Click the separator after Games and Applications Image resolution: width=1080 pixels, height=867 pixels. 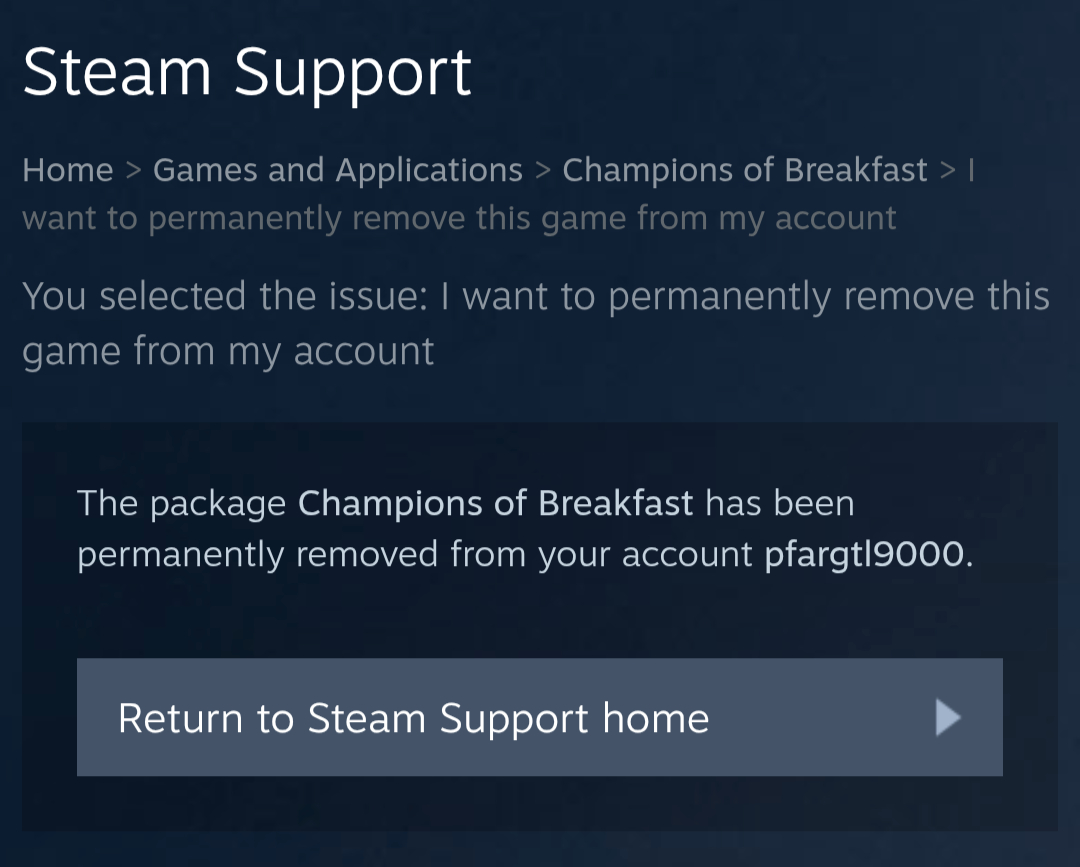(x=543, y=170)
